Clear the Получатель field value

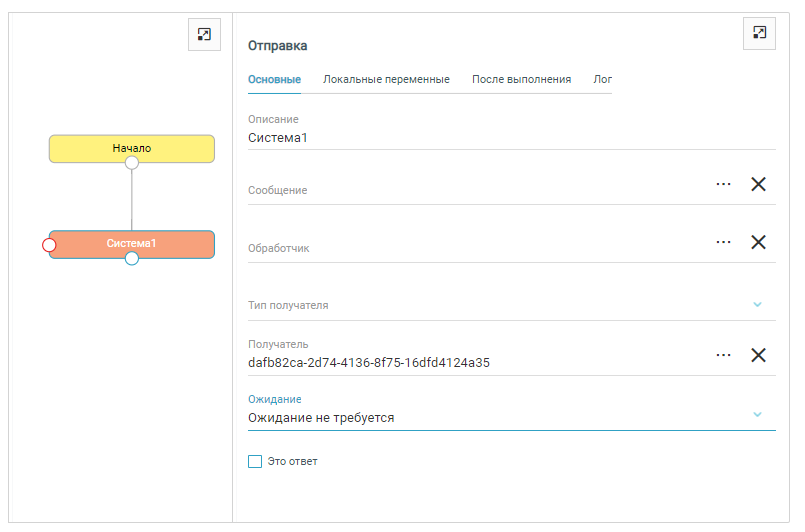[758, 355]
